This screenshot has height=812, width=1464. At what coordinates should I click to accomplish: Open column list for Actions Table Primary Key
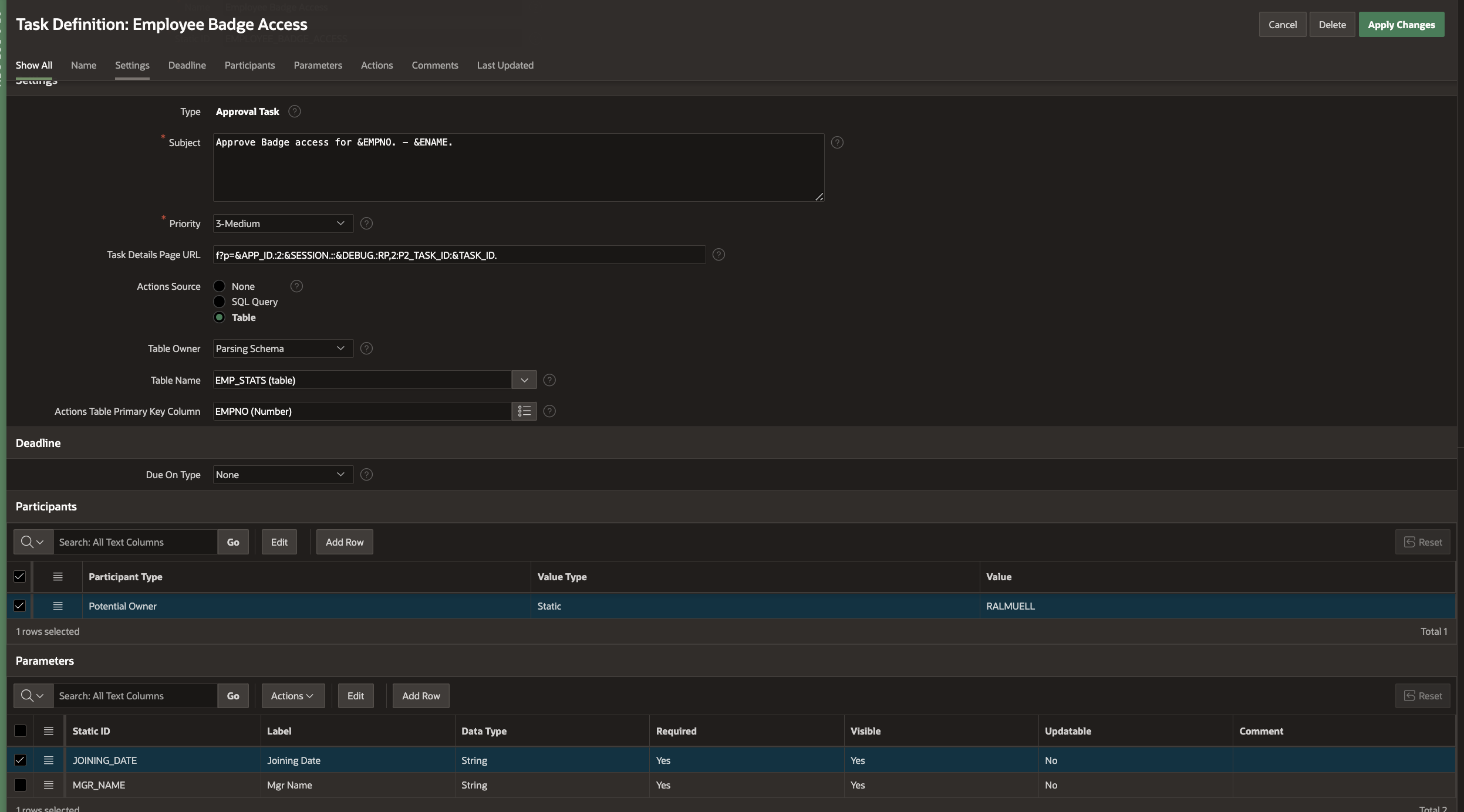pos(524,411)
